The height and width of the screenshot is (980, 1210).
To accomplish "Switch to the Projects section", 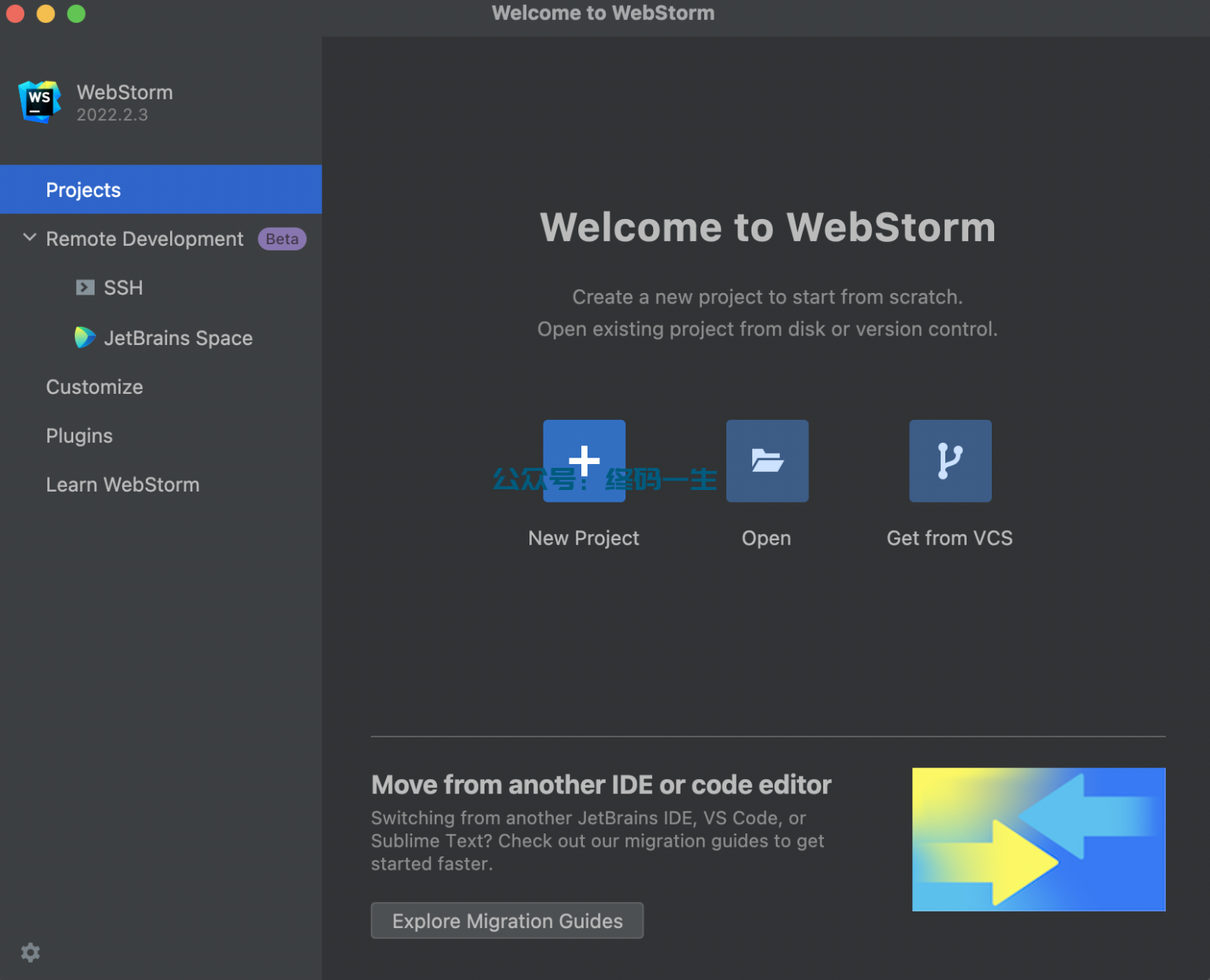I will coord(84,189).
